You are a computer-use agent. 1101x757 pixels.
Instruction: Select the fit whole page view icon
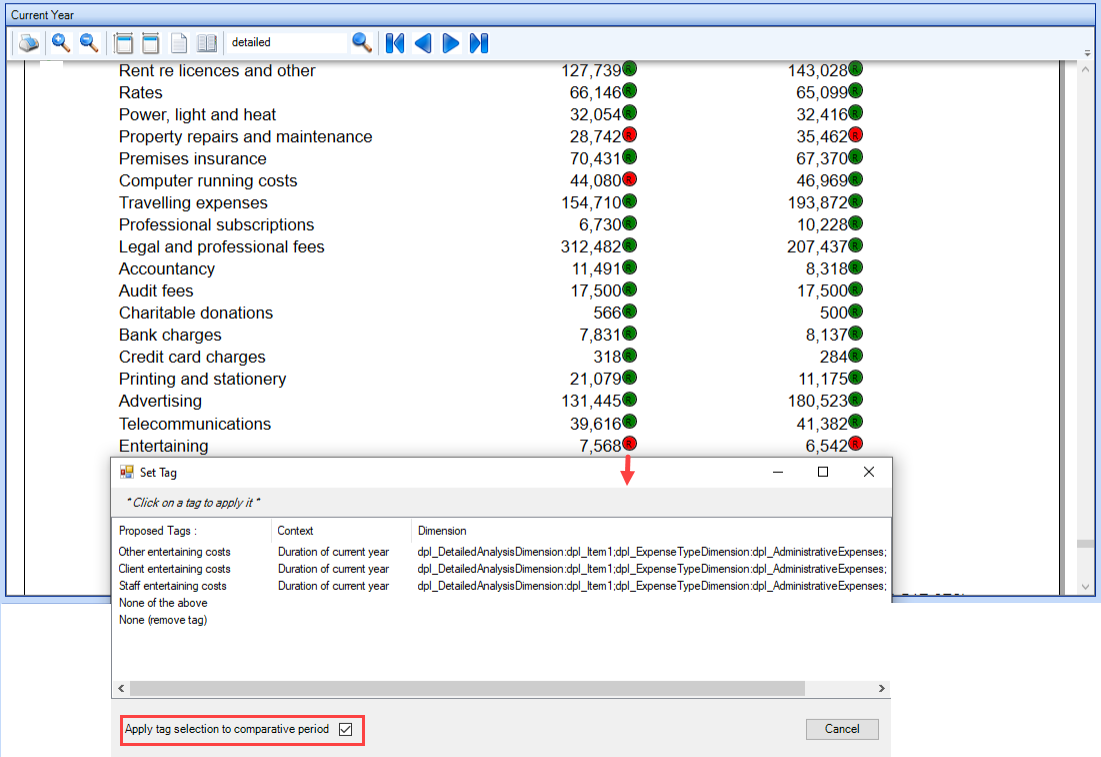pyautogui.click(x=124, y=43)
